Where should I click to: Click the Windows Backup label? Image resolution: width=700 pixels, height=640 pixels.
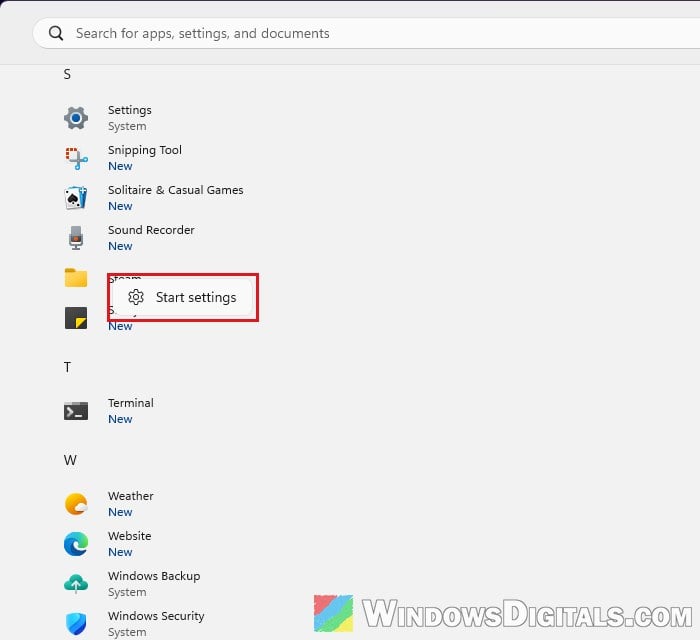tap(154, 576)
